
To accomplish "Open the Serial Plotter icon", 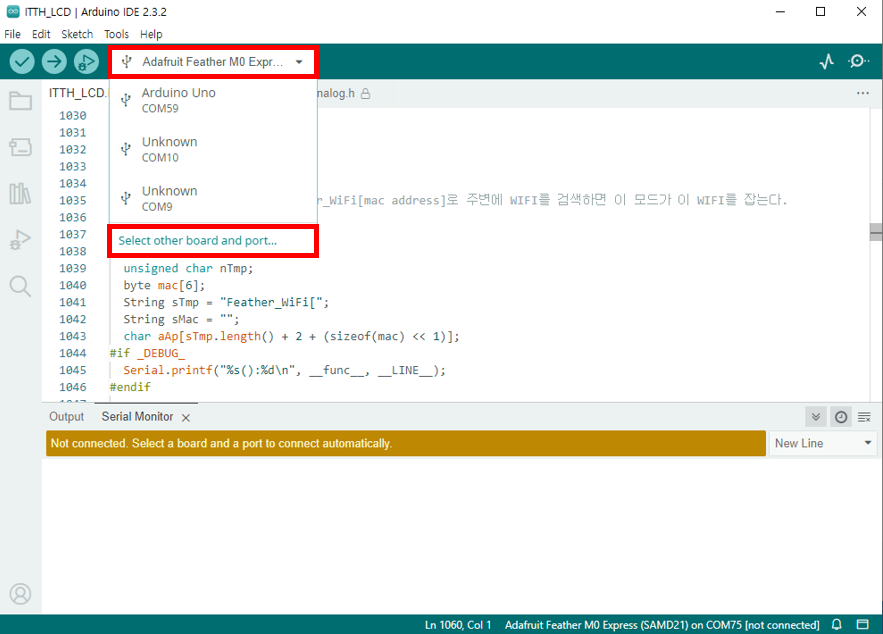I will [827, 61].
